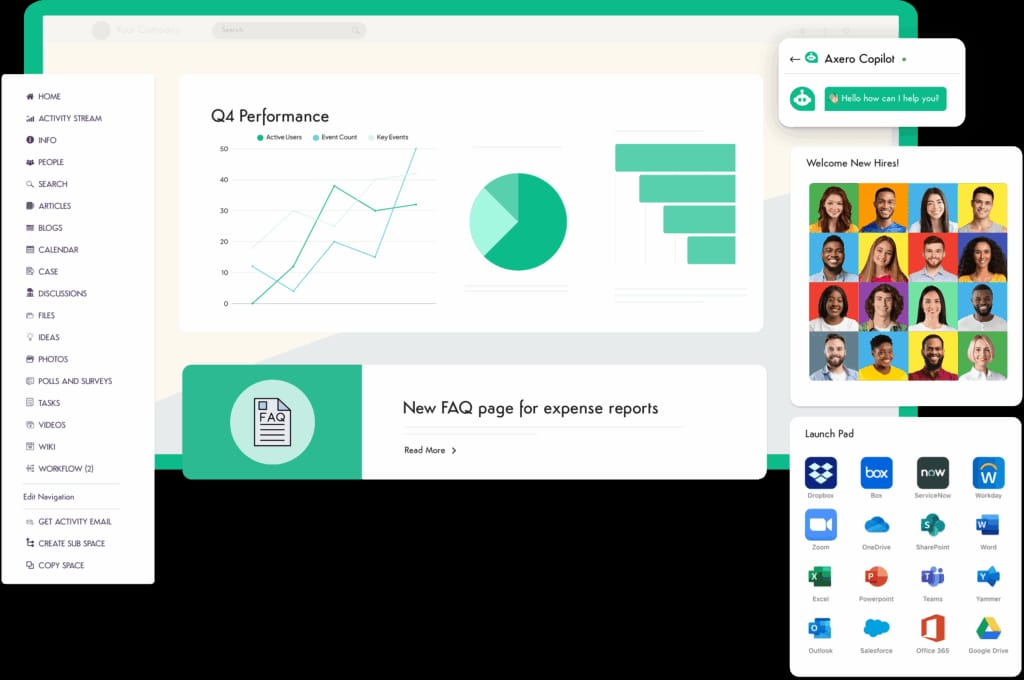Click the Axero Copilot robot avatar

(x=802, y=100)
